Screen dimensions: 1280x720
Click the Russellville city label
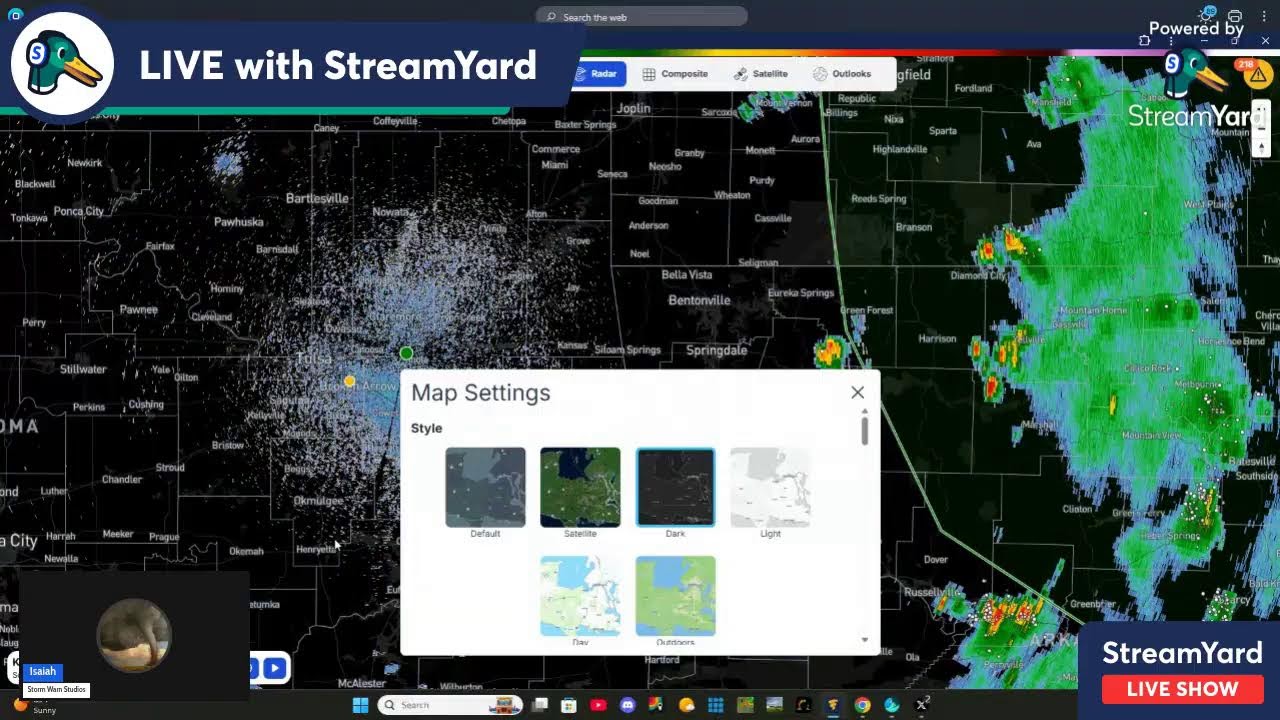pos(934,592)
